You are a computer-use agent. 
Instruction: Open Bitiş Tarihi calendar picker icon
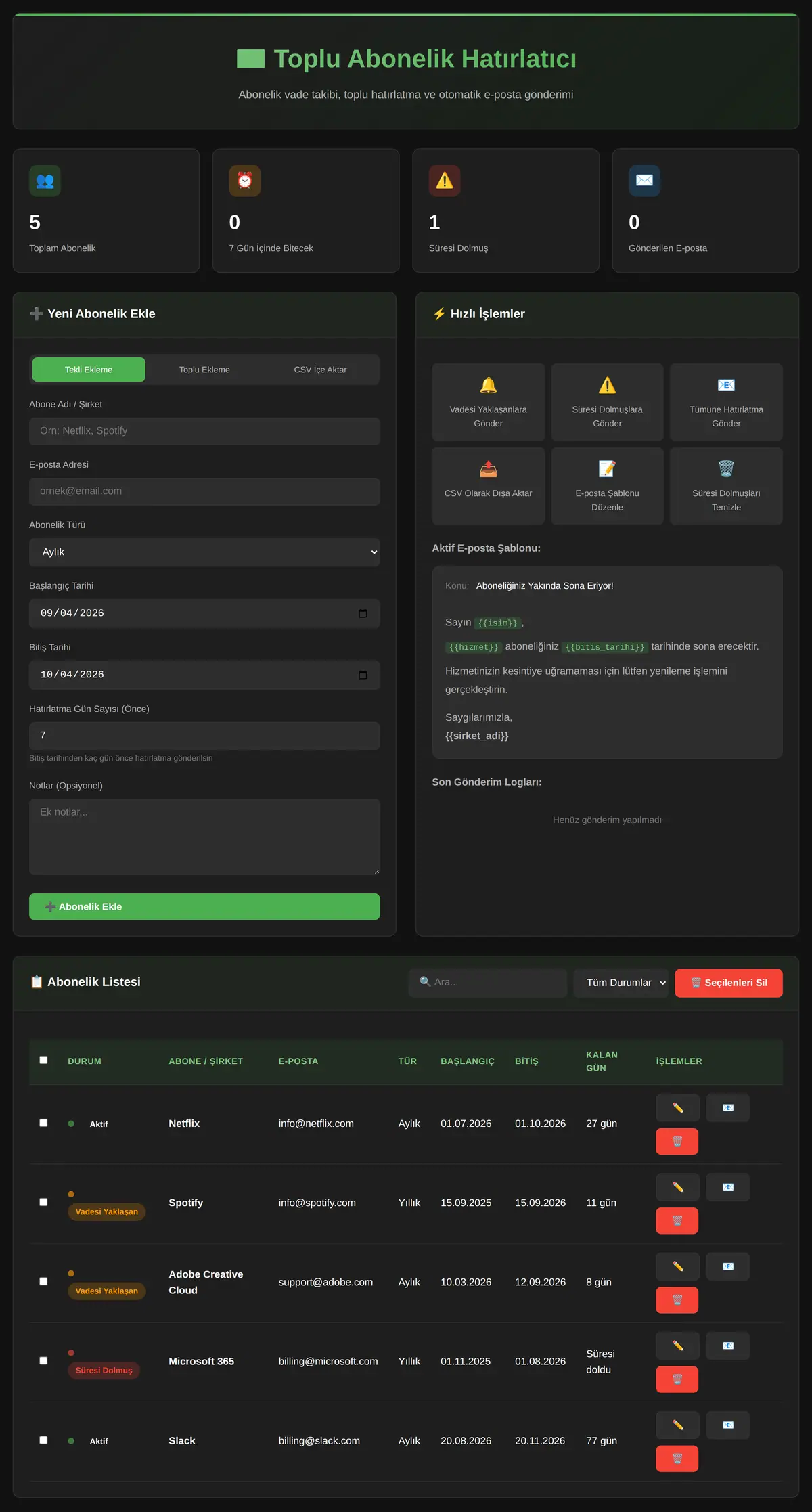click(363, 675)
